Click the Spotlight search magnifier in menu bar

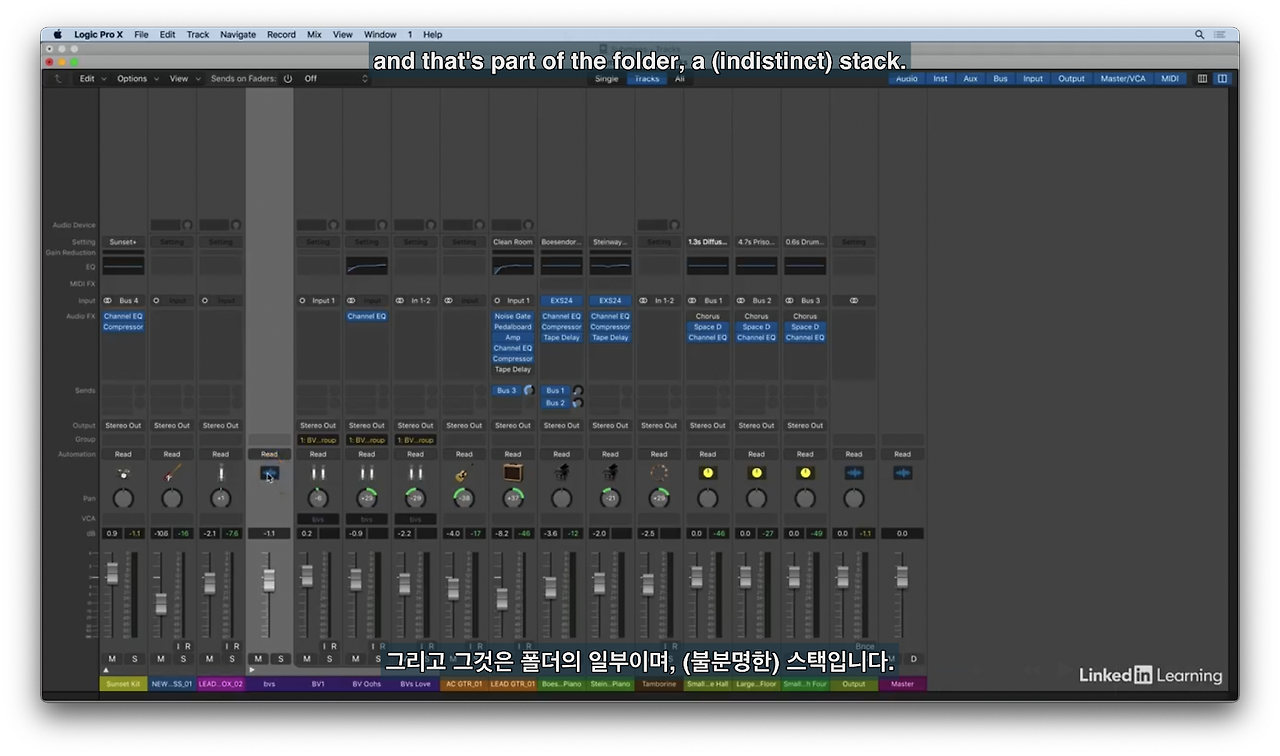pyautogui.click(x=1200, y=34)
